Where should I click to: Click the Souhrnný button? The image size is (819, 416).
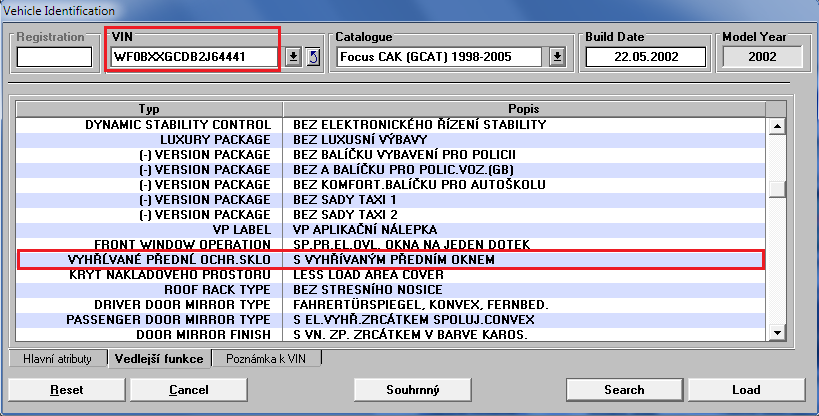[x=414, y=389]
